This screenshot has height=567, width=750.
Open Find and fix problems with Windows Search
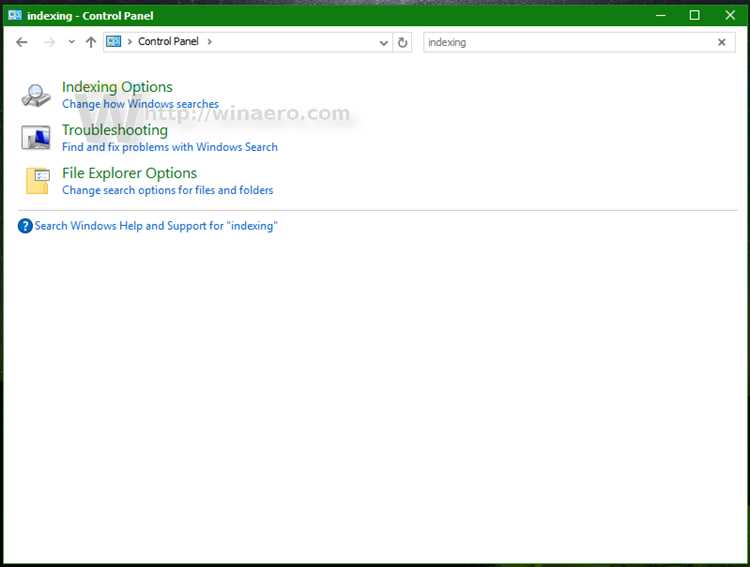pyautogui.click(x=170, y=147)
